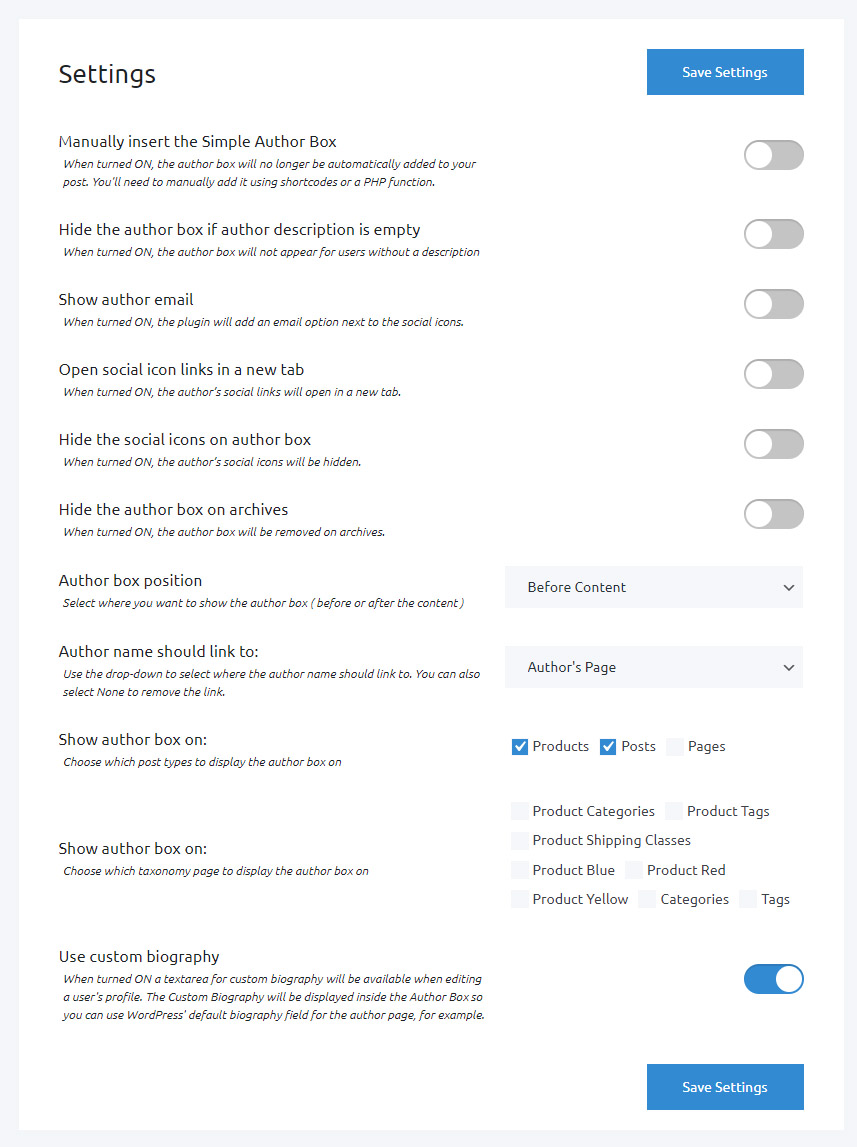Image resolution: width=857 pixels, height=1147 pixels.
Task: Toggle hide author box if description empty
Action: point(773,234)
